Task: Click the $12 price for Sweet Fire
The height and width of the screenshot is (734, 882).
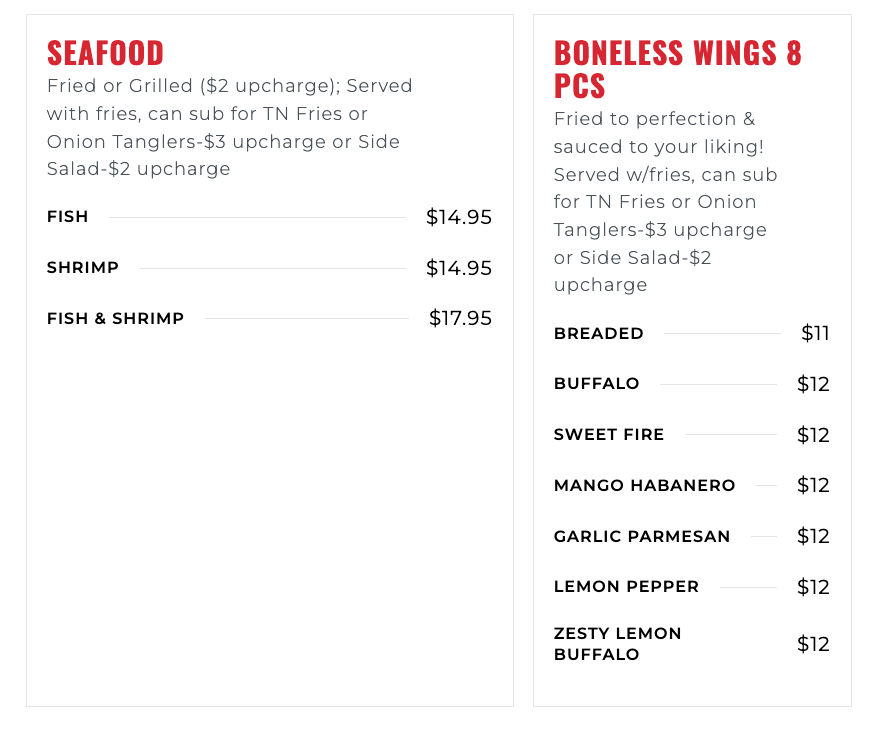Action: [813, 435]
